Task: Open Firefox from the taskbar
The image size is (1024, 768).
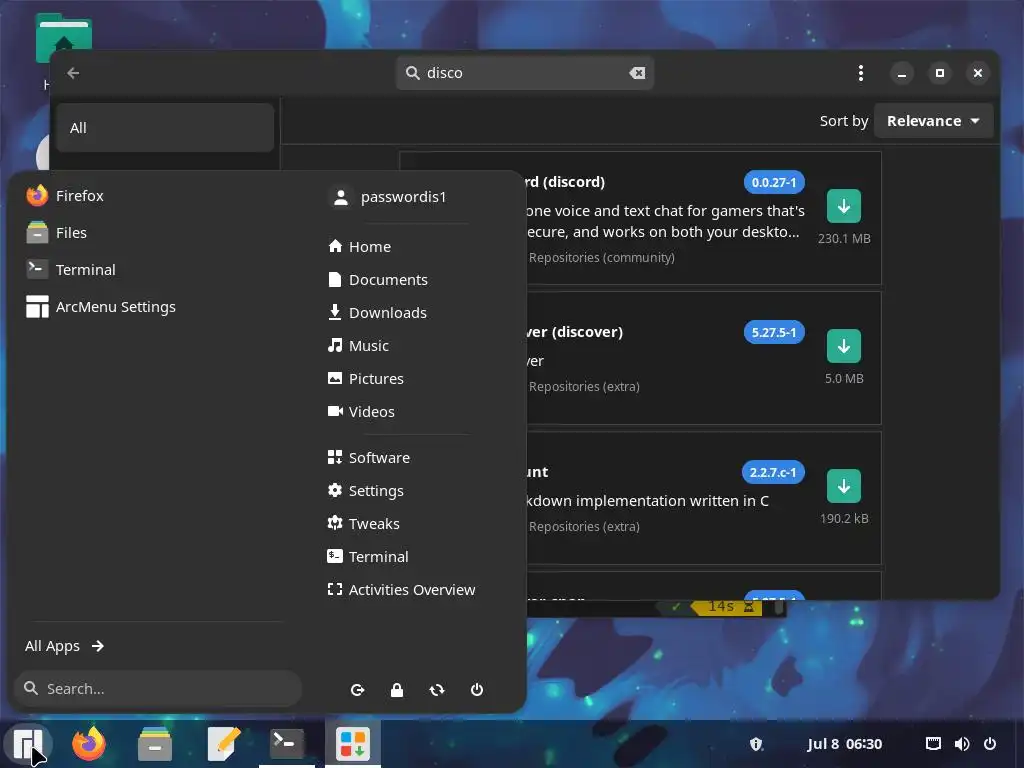Action: (89, 744)
